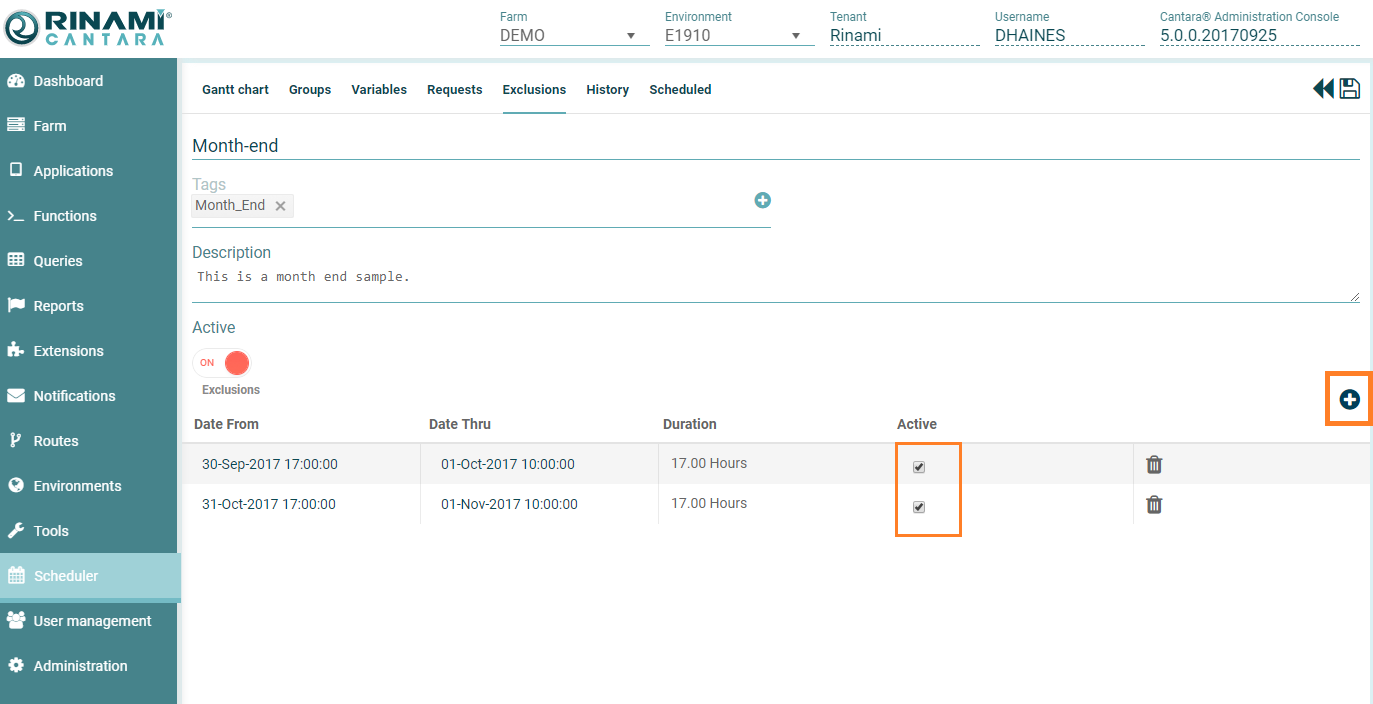Screen dimensions: 1373x704
Task: Open the Administration section
Action: 80,666
